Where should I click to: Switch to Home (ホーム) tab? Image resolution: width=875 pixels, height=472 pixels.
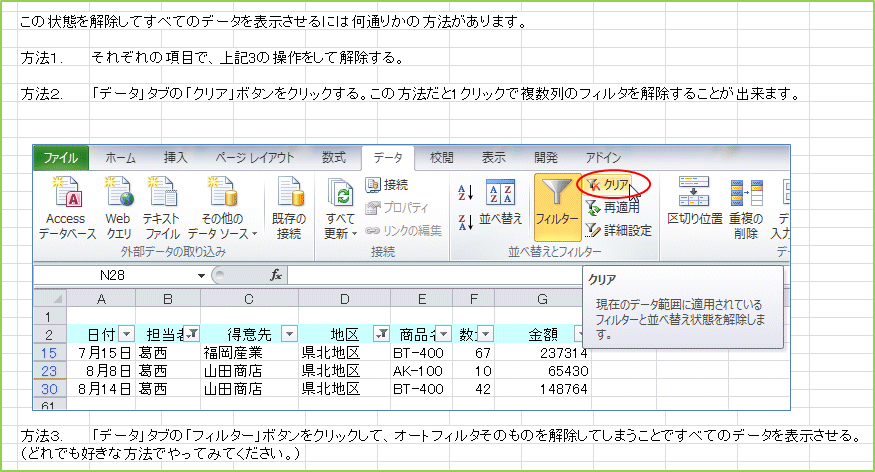(121, 158)
